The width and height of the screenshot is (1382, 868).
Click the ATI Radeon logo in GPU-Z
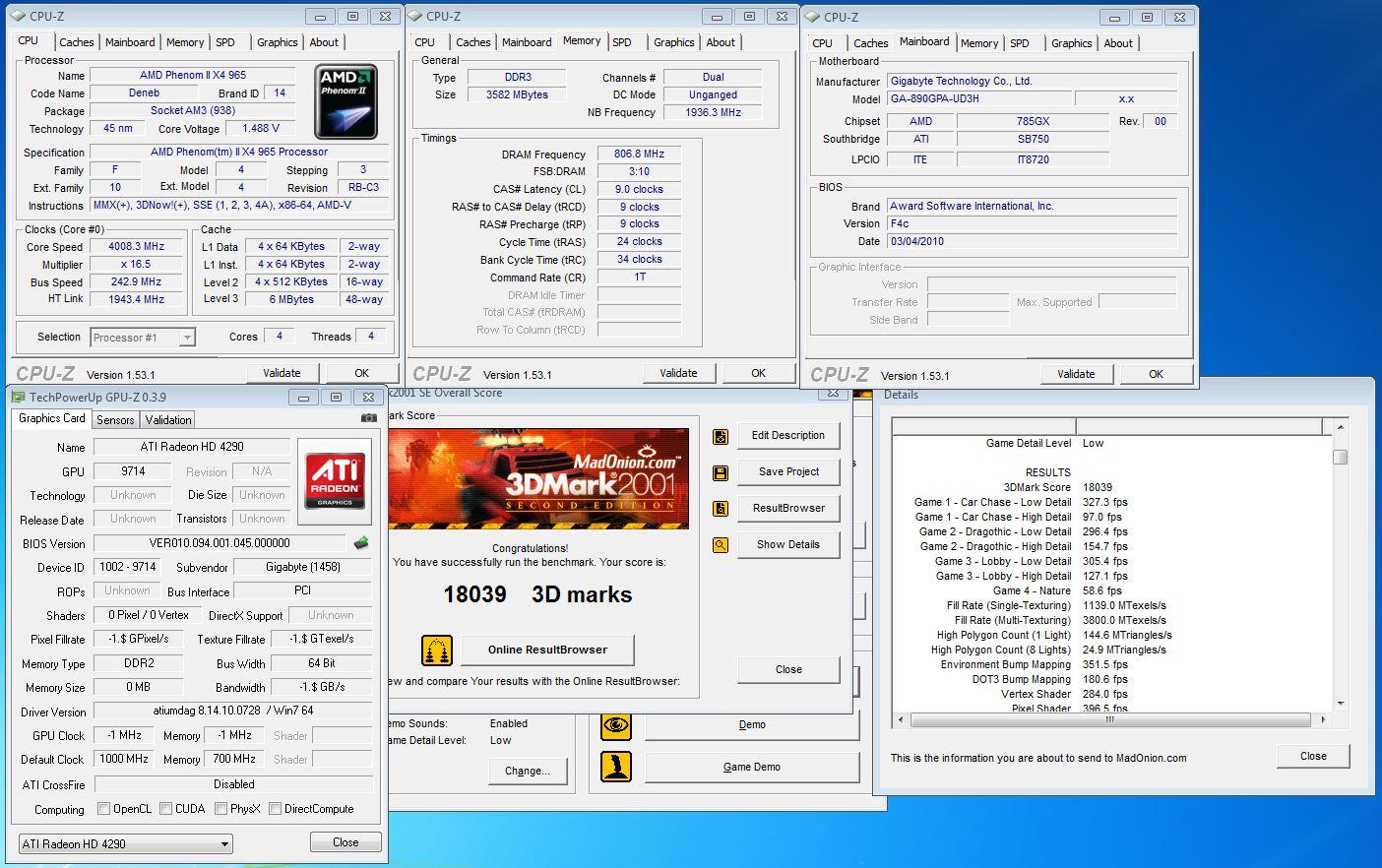tap(335, 481)
